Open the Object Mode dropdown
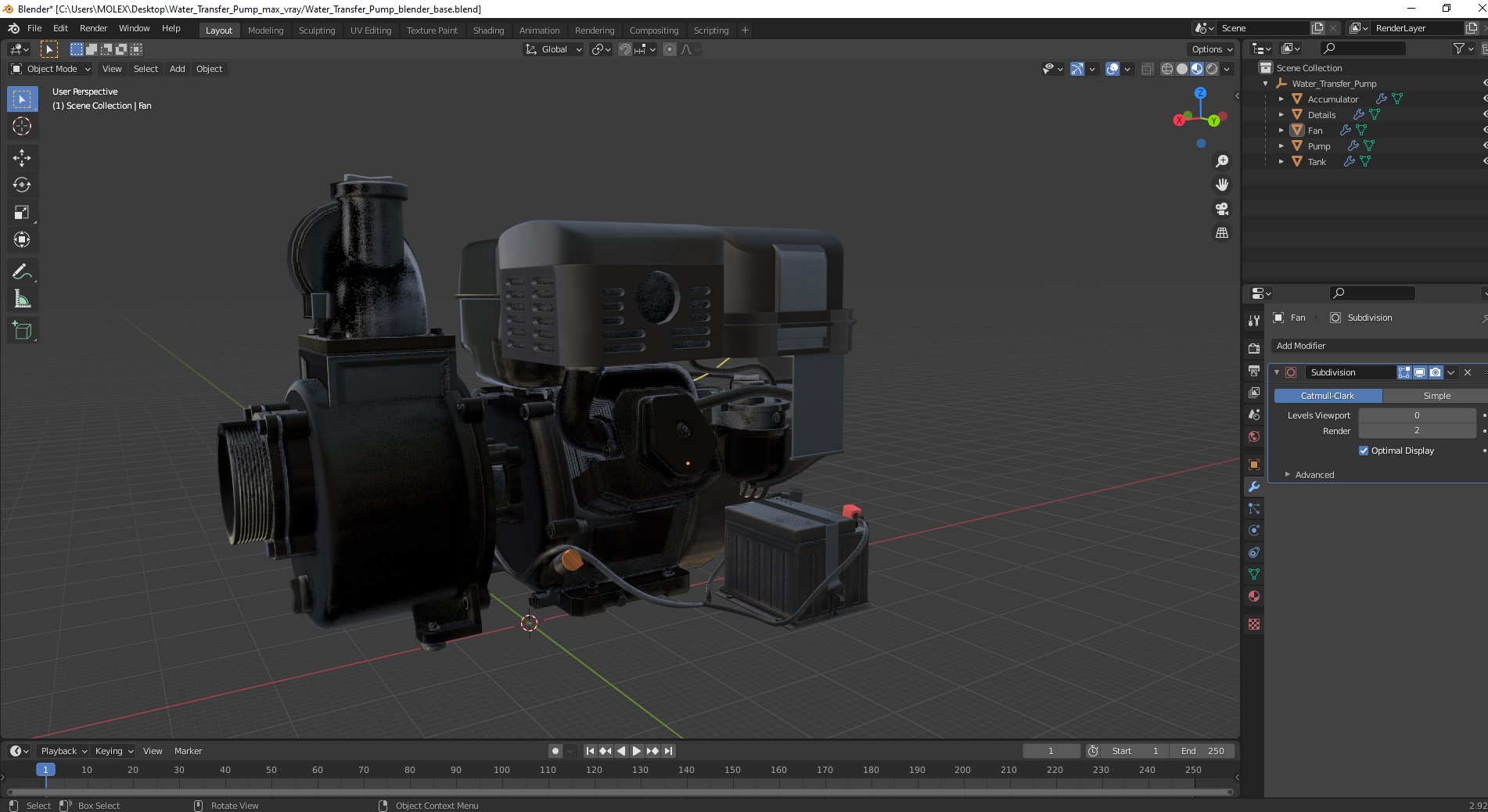Screen dimensions: 1488x812 click(51, 69)
